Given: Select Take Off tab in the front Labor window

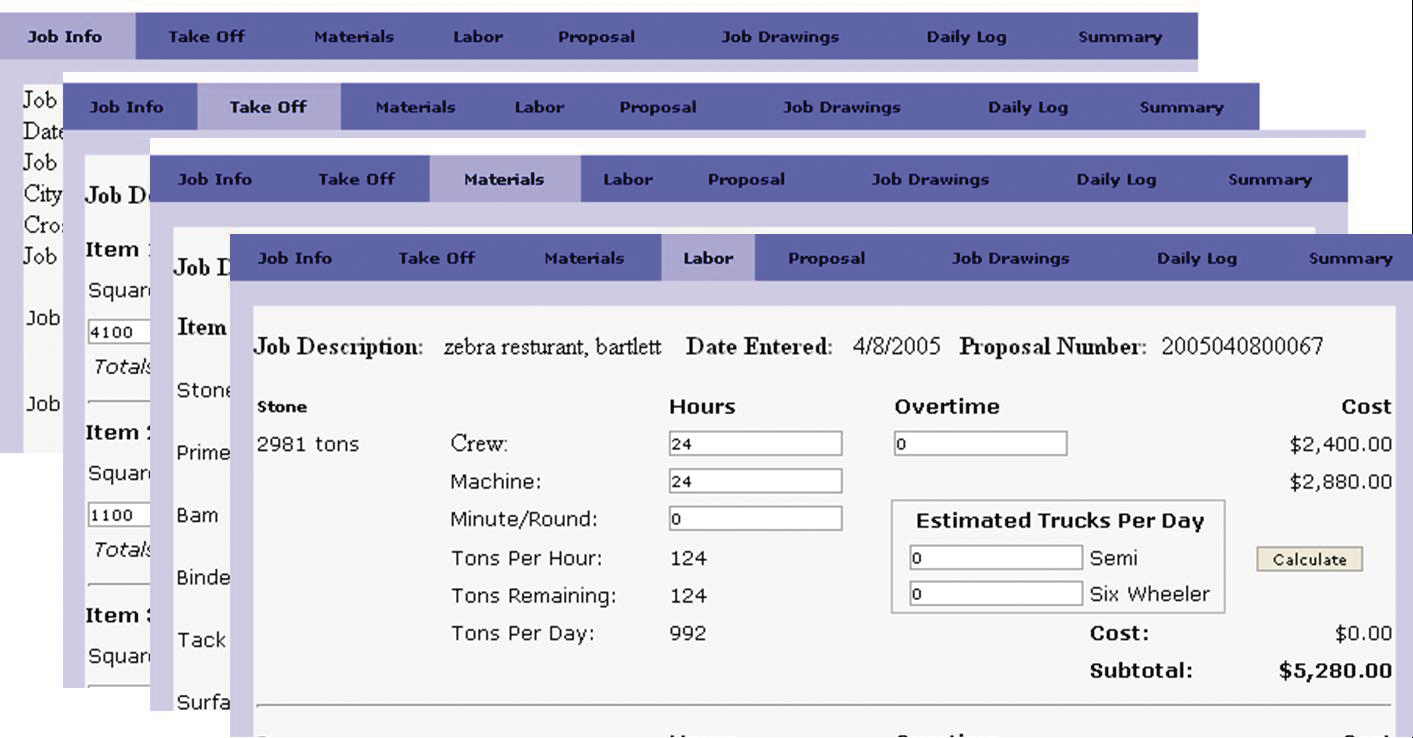Looking at the screenshot, I should pos(436,258).
